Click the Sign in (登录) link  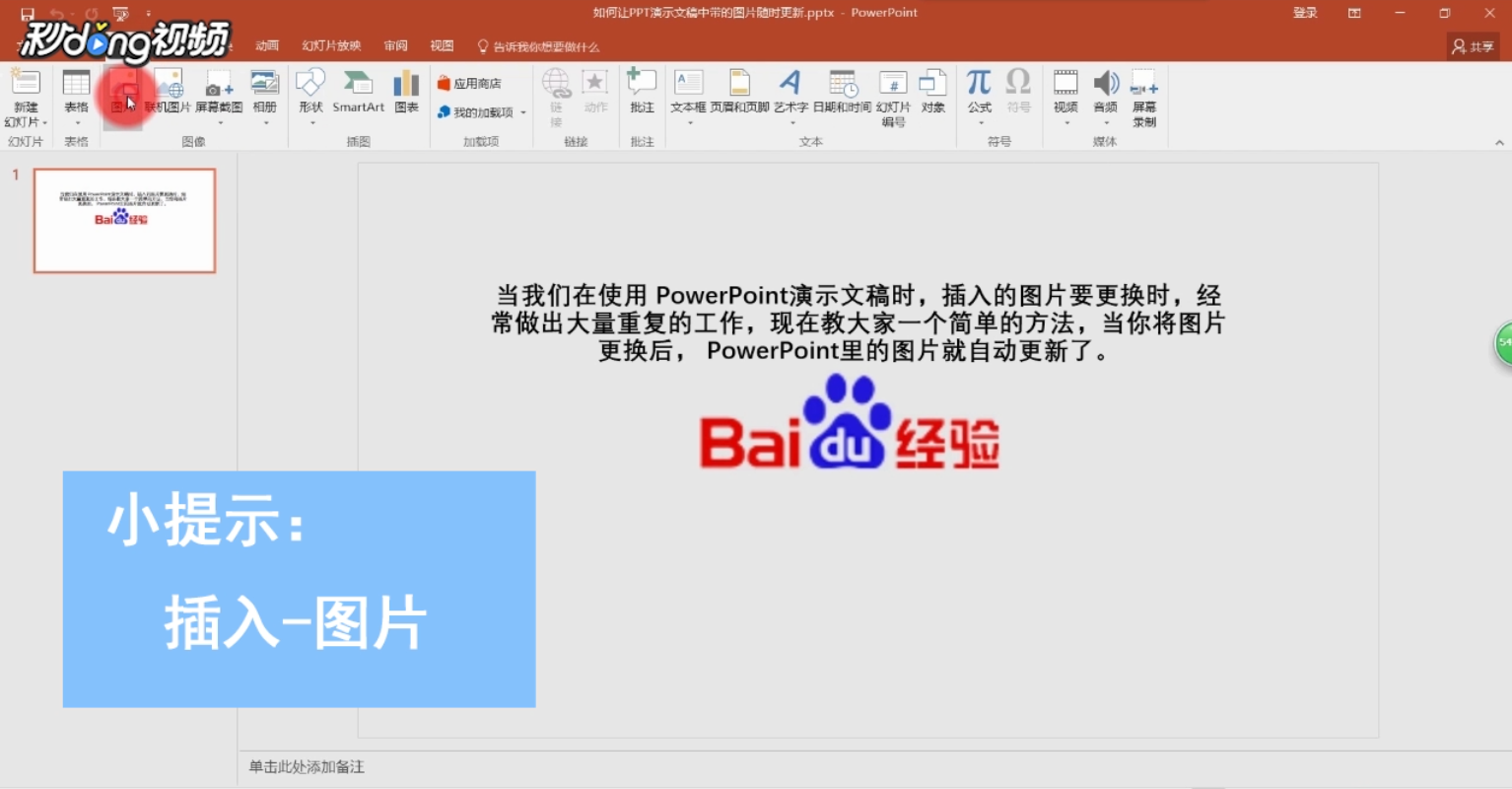1305,13
